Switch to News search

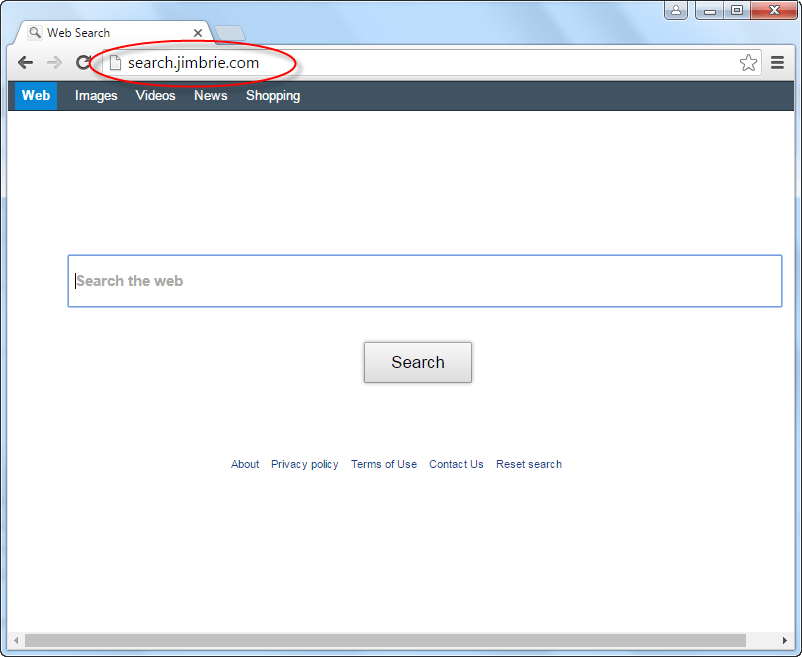211,96
